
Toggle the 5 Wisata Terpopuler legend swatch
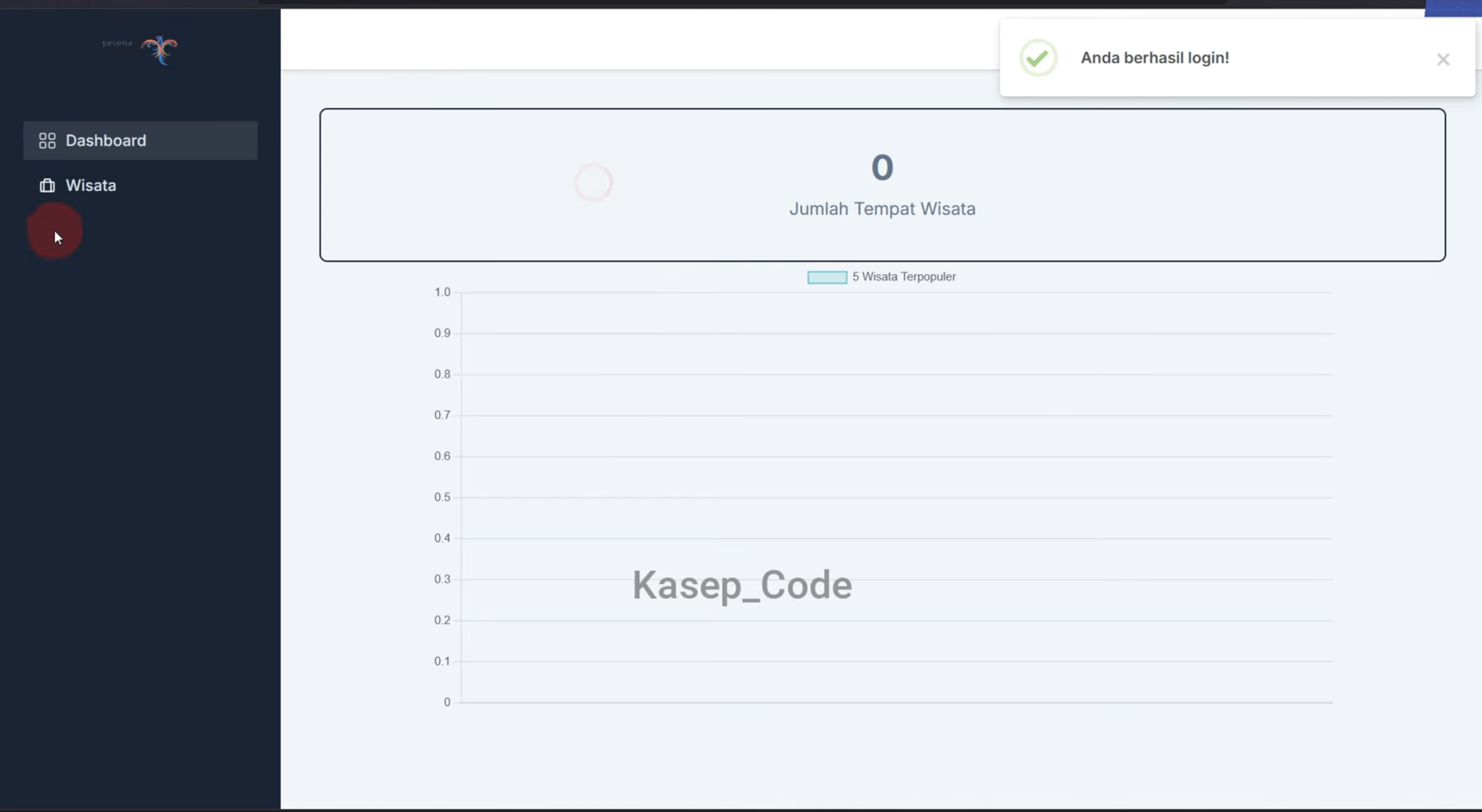(x=827, y=277)
